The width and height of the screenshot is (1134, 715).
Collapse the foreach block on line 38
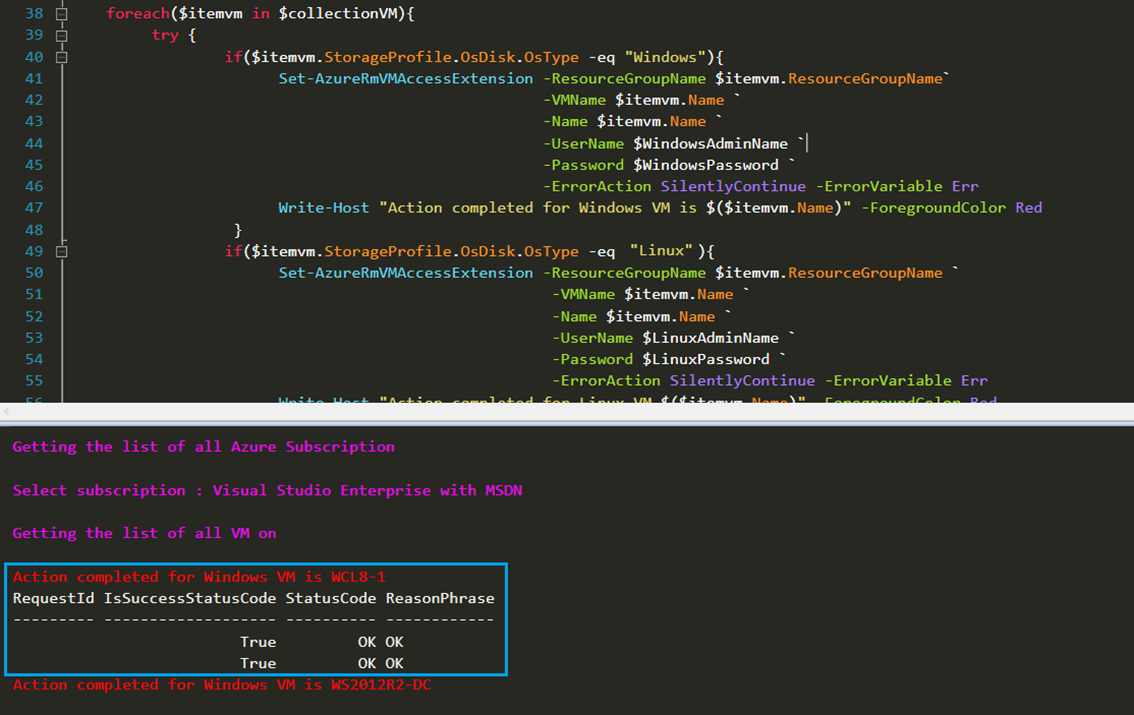click(61, 14)
